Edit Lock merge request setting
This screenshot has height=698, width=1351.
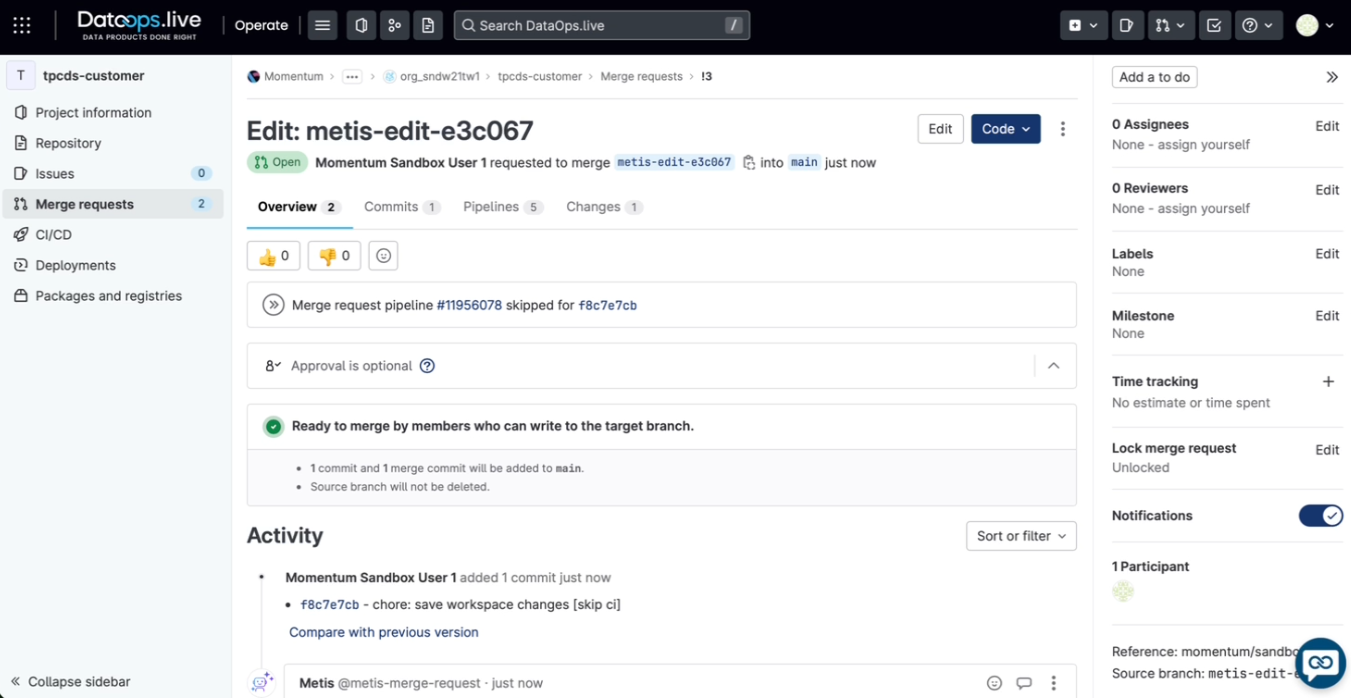click(x=1327, y=450)
